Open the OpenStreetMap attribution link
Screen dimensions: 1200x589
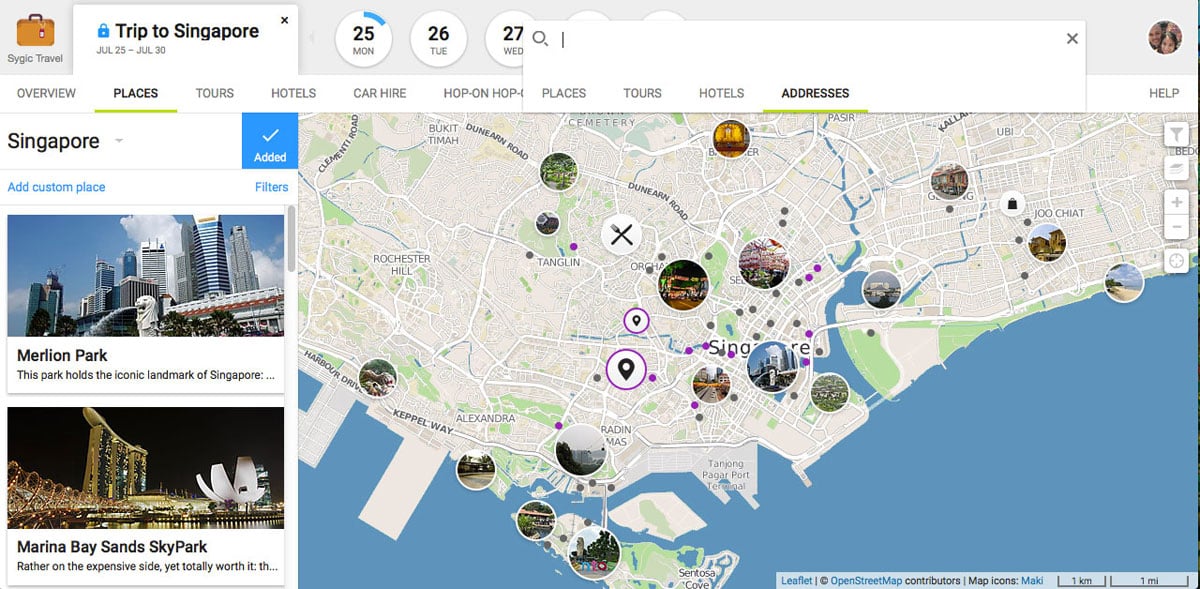pos(866,580)
